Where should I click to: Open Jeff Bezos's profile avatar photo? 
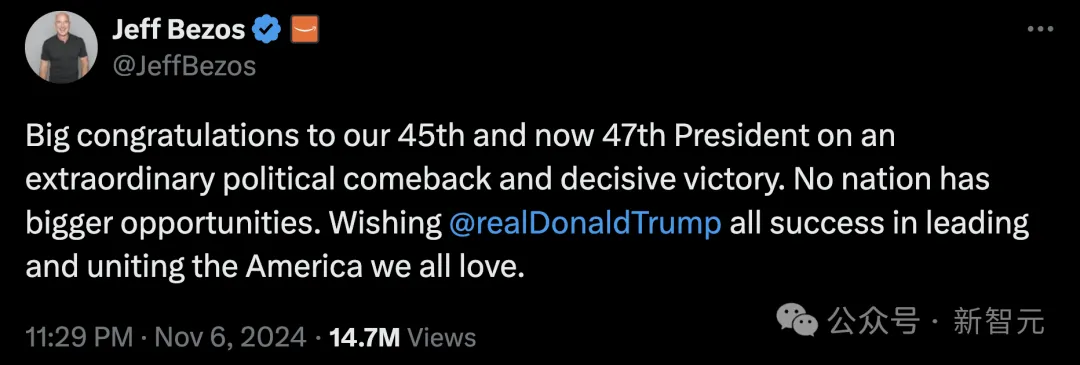point(61,47)
